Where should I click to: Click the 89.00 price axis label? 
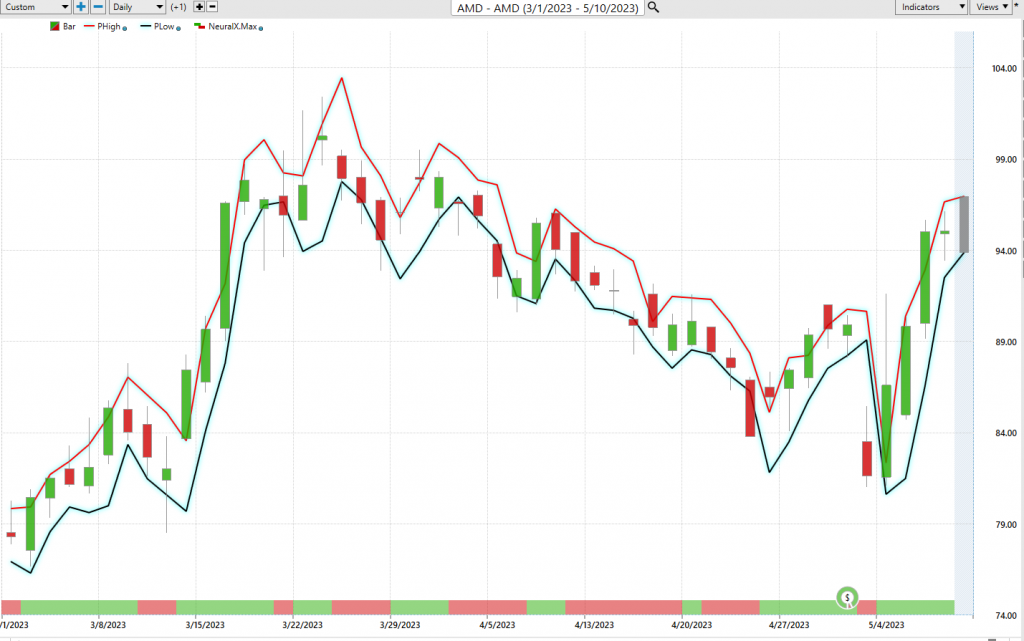coord(1004,342)
